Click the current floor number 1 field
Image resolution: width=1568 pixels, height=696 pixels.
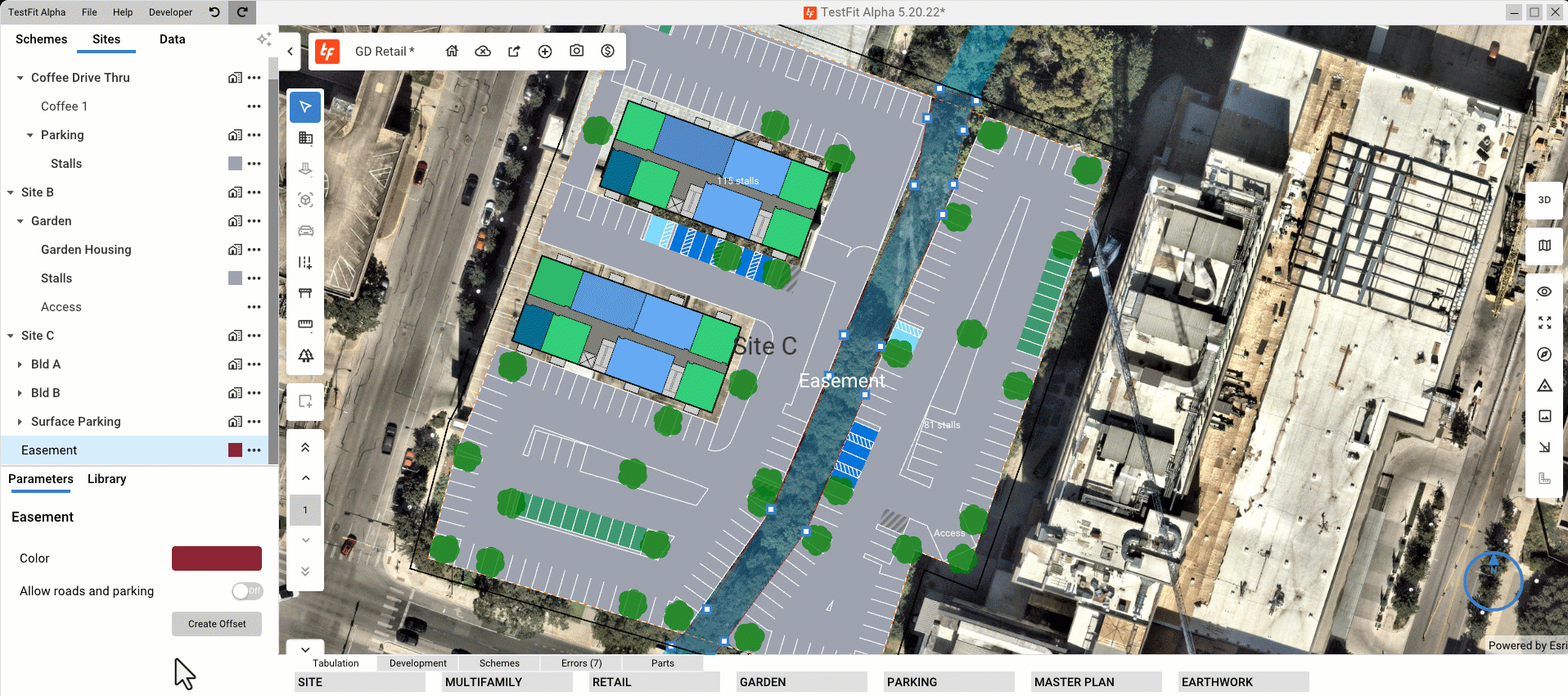click(x=305, y=510)
